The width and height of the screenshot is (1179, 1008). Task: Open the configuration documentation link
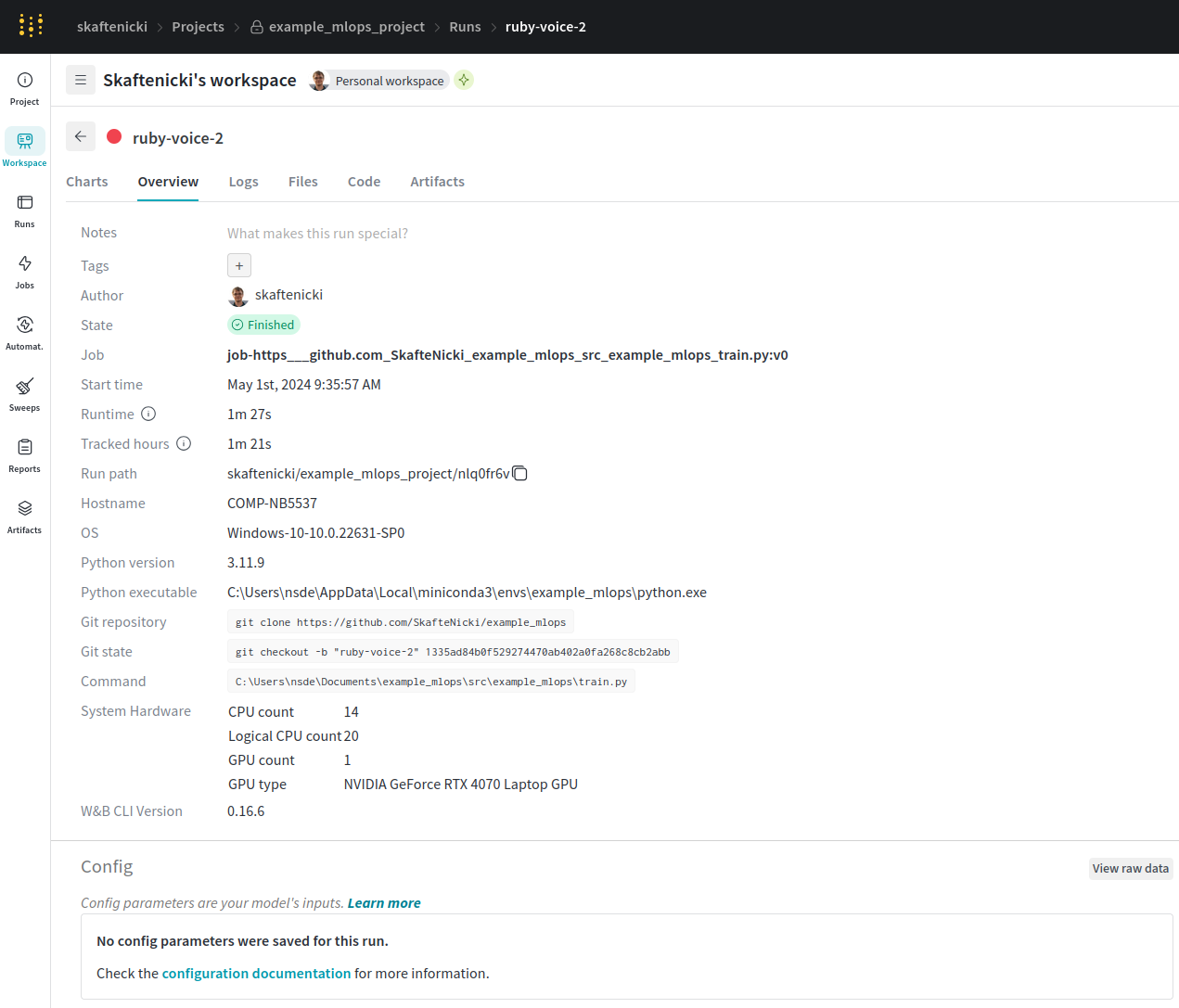[x=256, y=974]
